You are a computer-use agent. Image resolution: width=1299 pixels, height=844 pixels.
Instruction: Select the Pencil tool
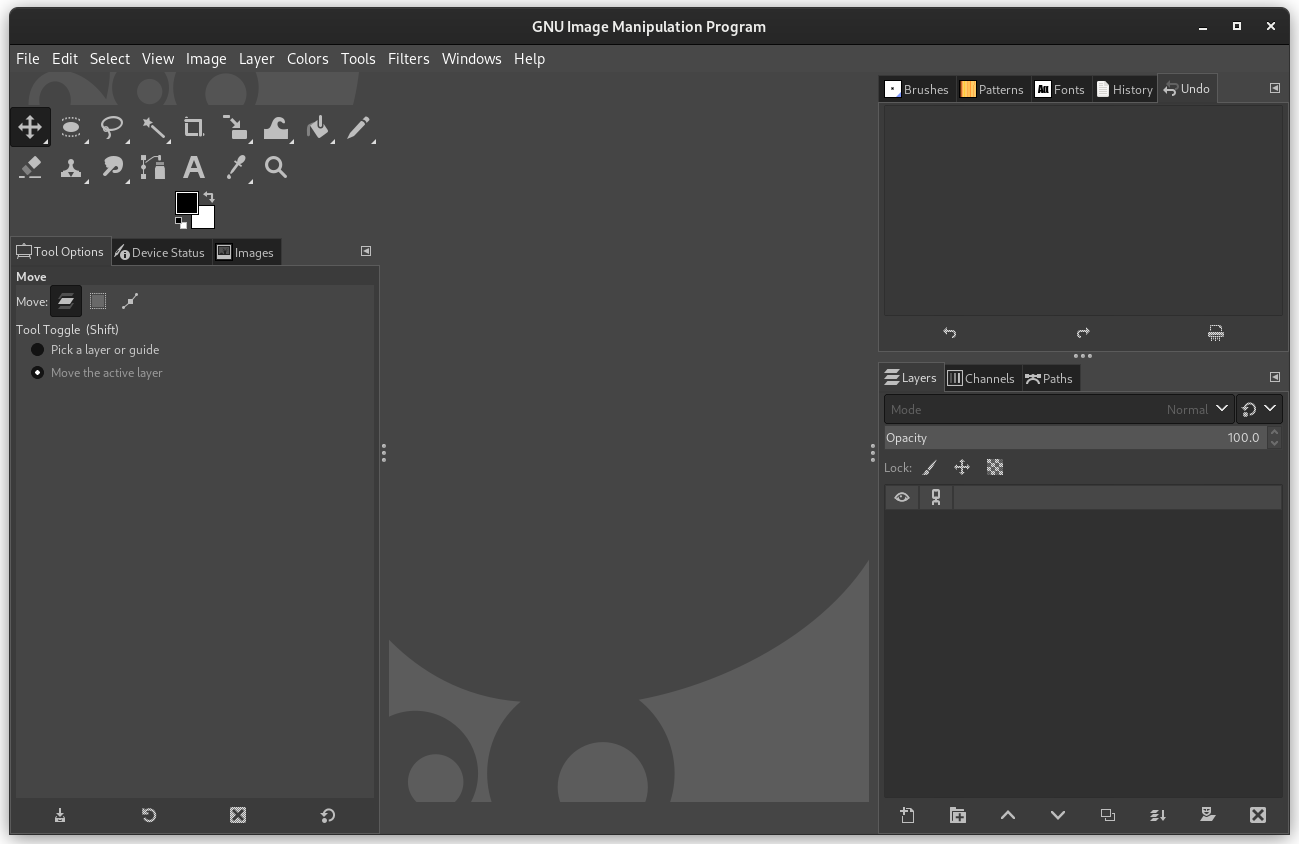358,127
